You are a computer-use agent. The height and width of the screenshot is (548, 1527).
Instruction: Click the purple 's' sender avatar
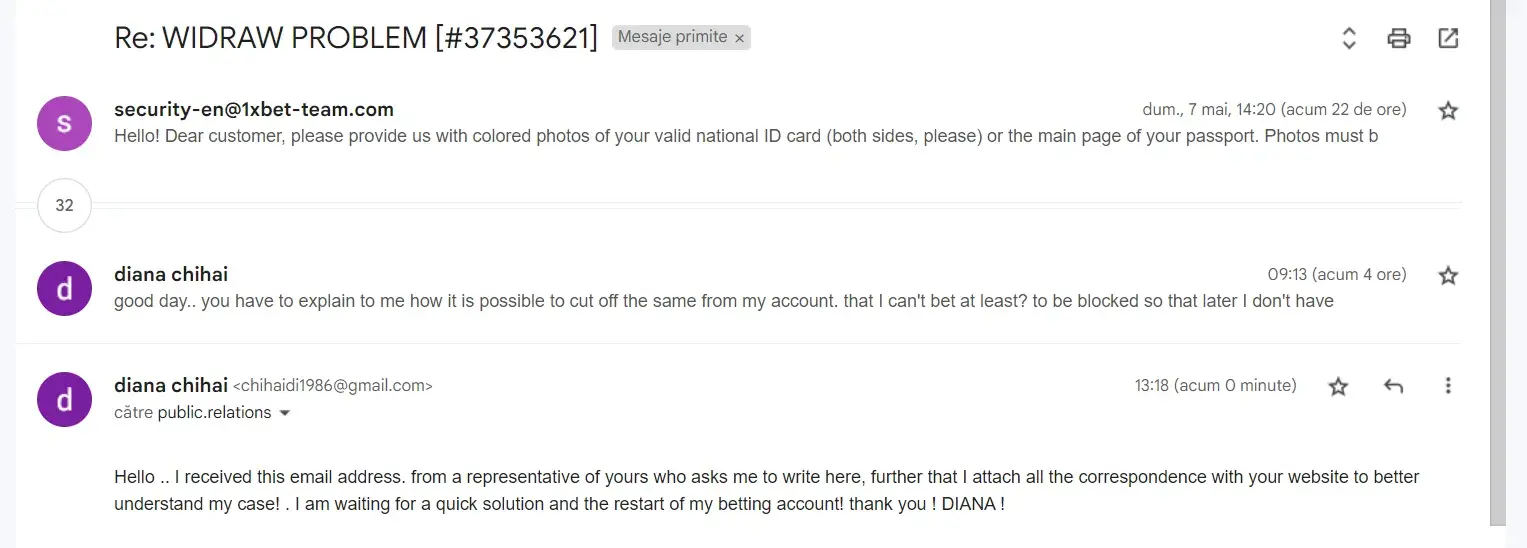(64, 123)
